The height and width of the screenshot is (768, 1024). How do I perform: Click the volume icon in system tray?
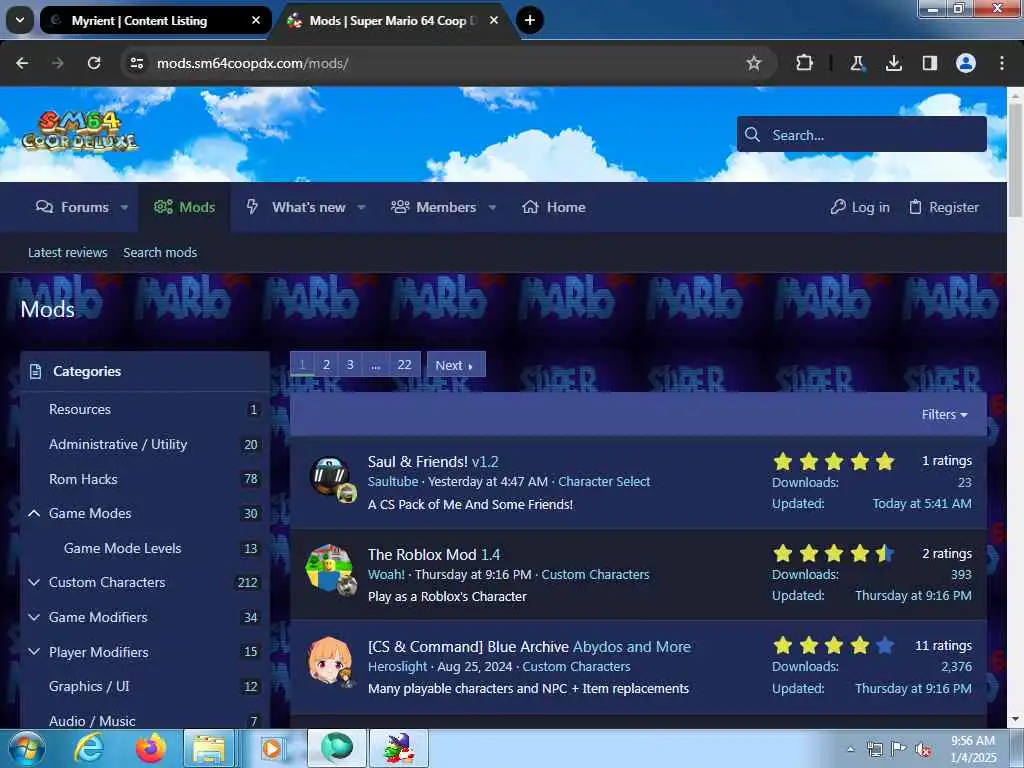[923, 750]
